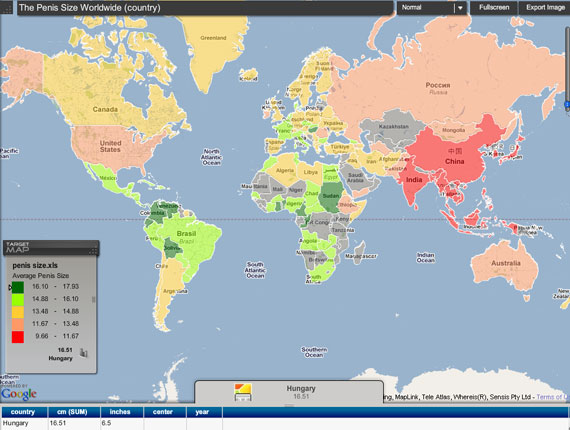The height and width of the screenshot is (430, 570).
Task: Open the Normal map type dropdown arrow
Action: coord(460,8)
